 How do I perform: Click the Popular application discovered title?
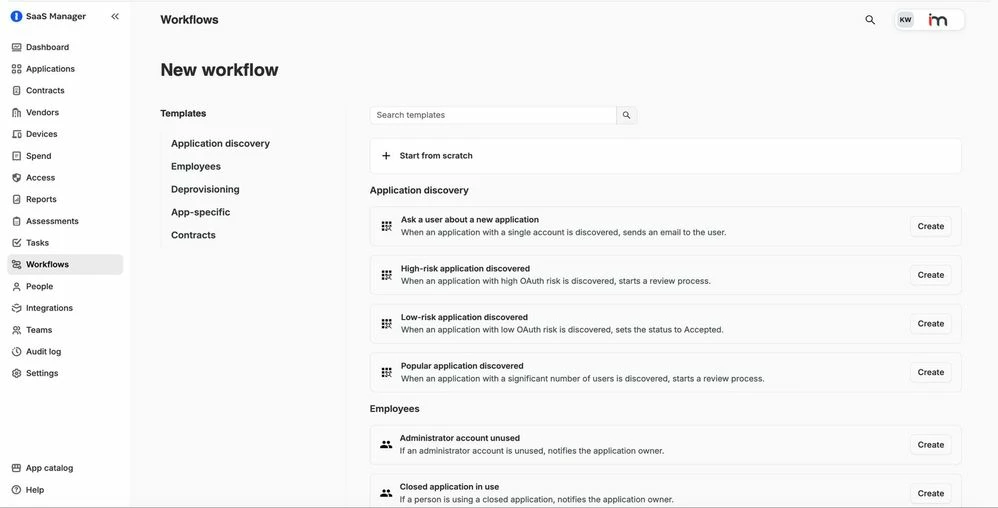tap(461, 366)
